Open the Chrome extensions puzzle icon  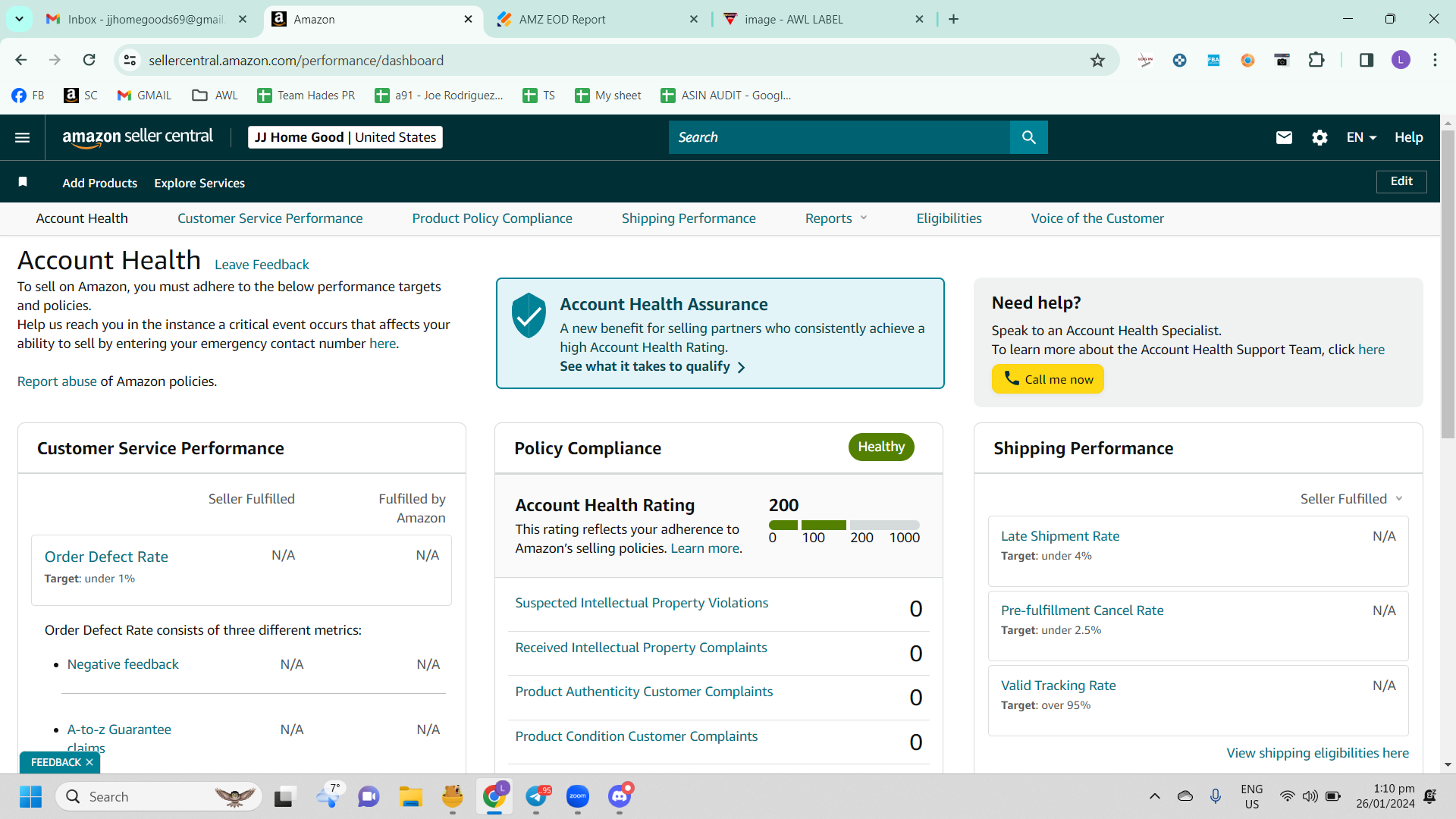[x=1316, y=60]
